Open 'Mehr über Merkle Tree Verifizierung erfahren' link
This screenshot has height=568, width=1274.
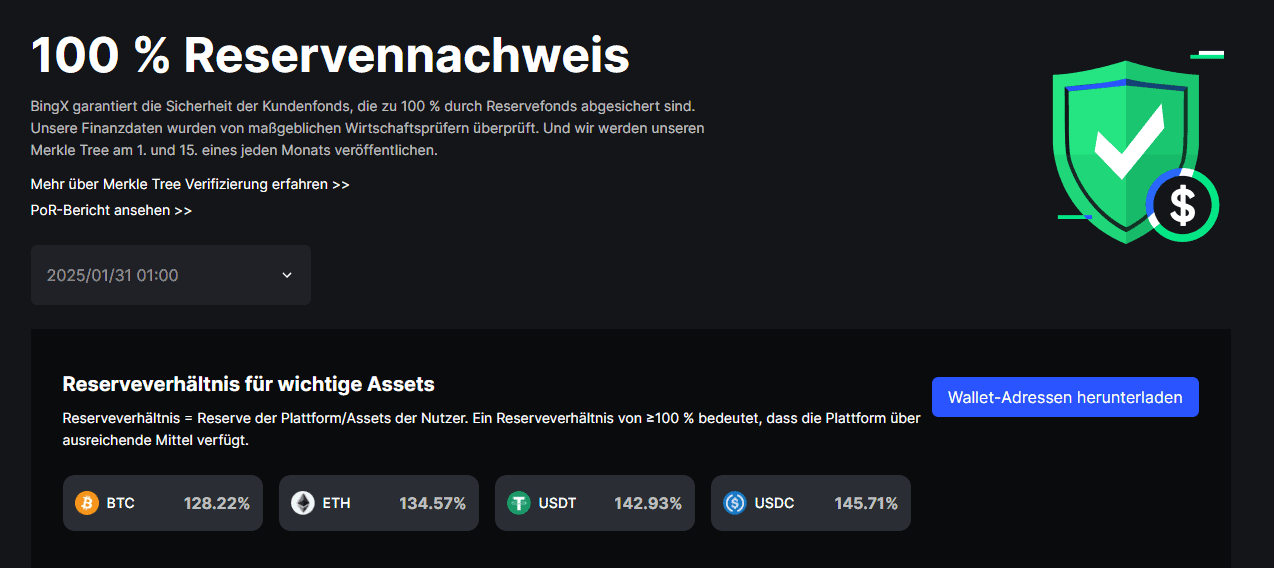pos(190,185)
